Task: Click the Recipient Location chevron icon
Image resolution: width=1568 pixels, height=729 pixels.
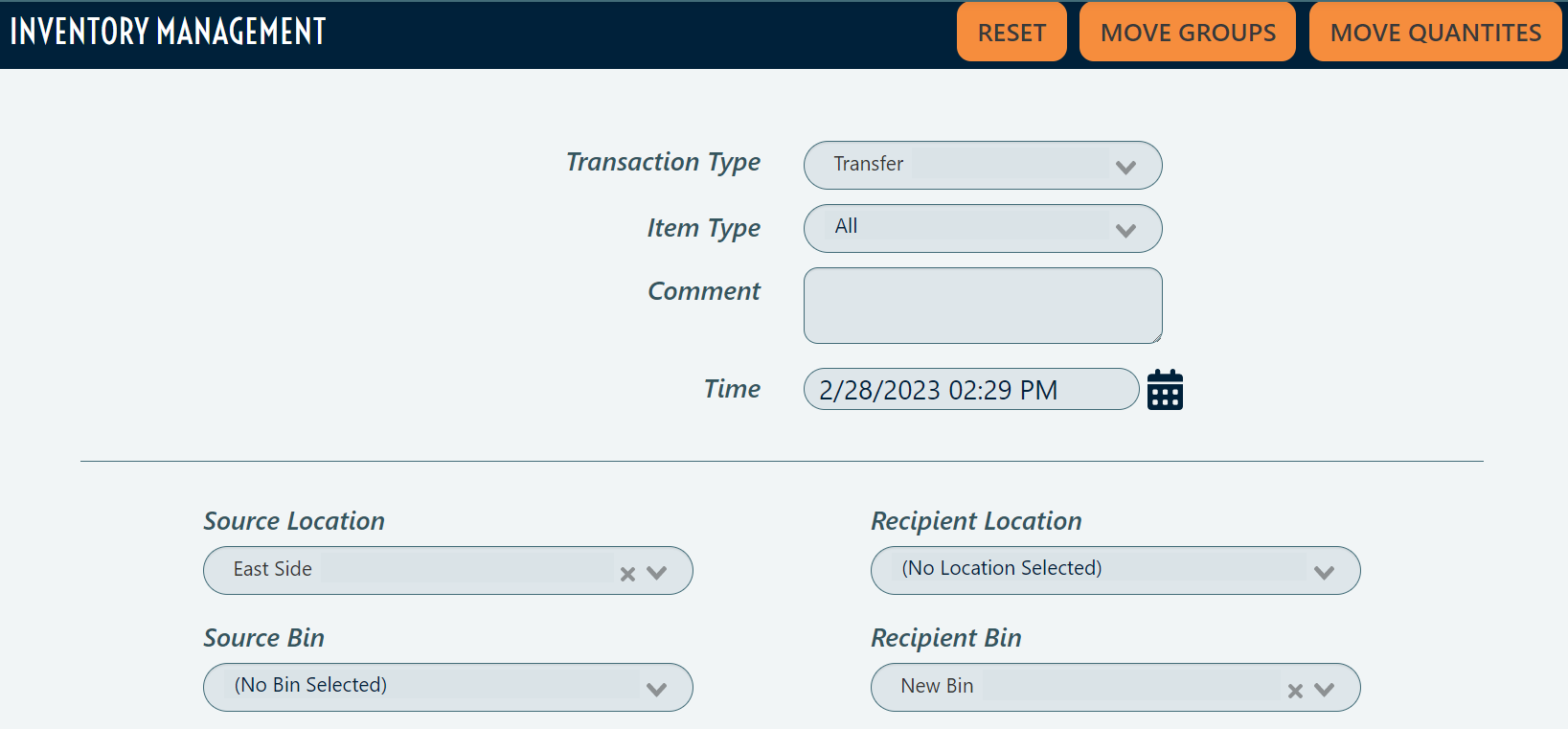Action: pyautogui.click(x=1325, y=572)
